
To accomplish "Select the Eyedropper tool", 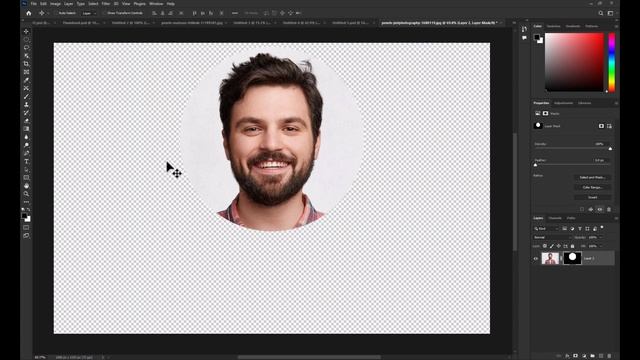I will (x=27, y=80).
